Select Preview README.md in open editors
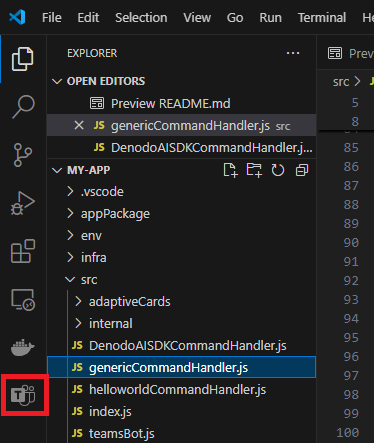The height and width of the screenshot is (443, 374). pos(181,103)
